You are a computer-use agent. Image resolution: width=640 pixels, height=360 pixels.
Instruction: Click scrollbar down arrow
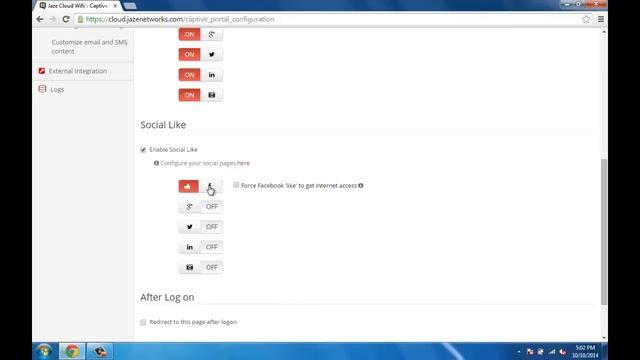[x=604, y=338]
